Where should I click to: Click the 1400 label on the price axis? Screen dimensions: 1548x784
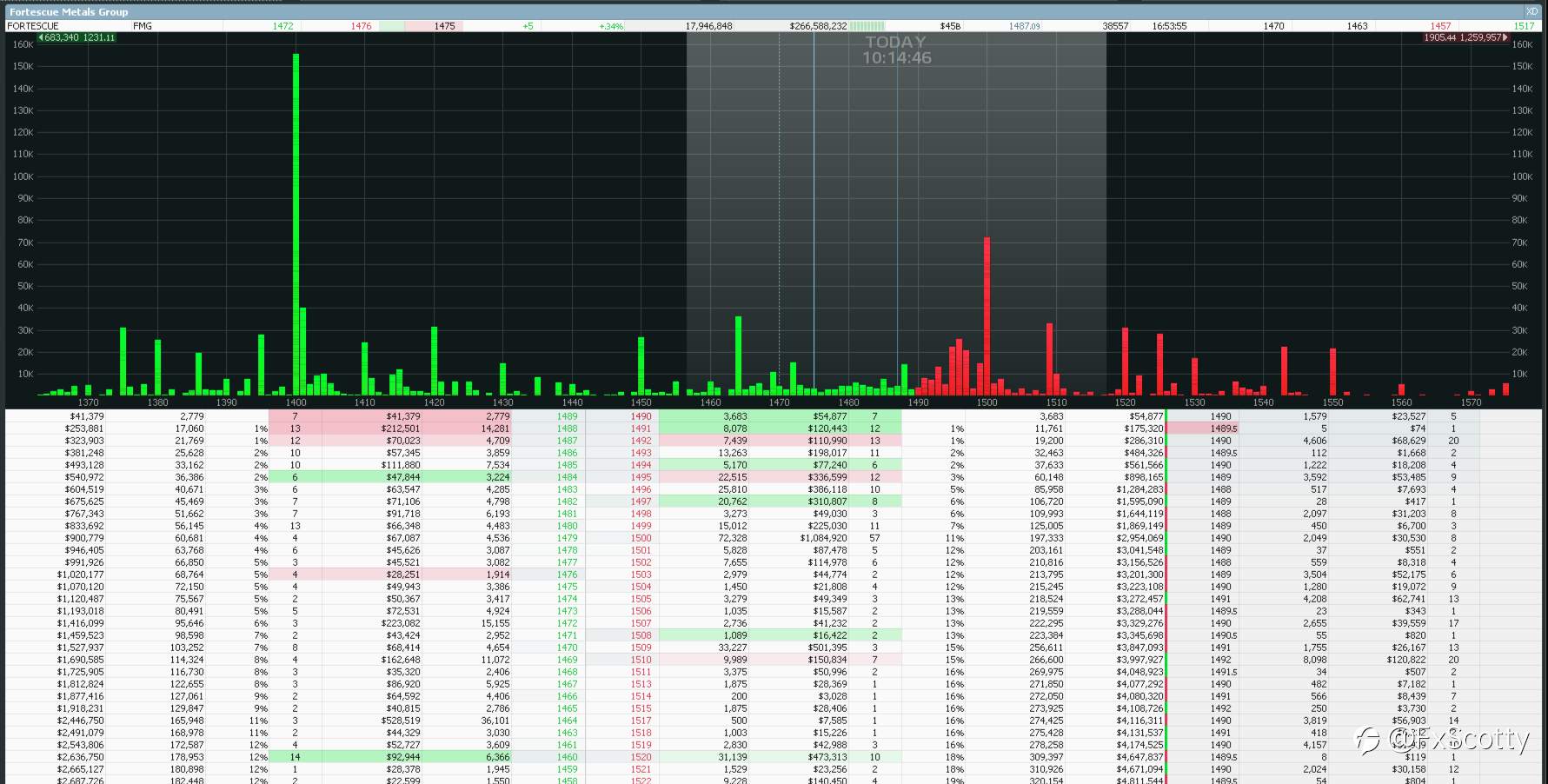(296, 402)
